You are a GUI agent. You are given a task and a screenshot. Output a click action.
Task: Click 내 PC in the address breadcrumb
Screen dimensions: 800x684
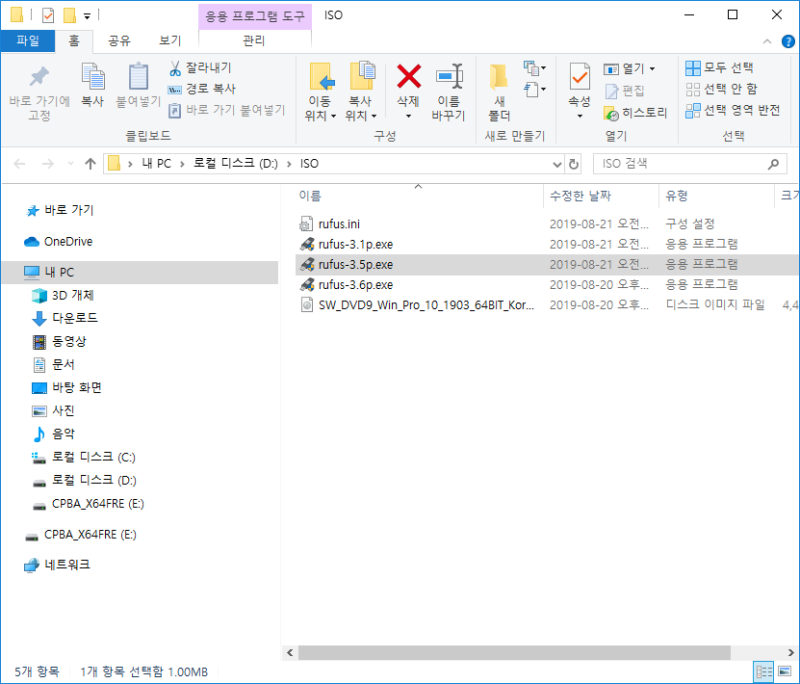coord(156,164)
